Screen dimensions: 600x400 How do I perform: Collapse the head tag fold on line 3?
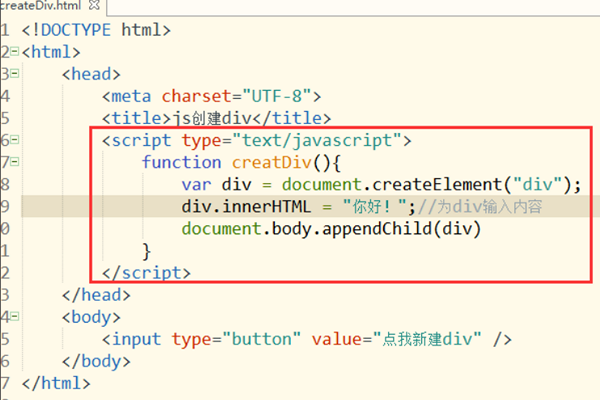tap(15, 73)
